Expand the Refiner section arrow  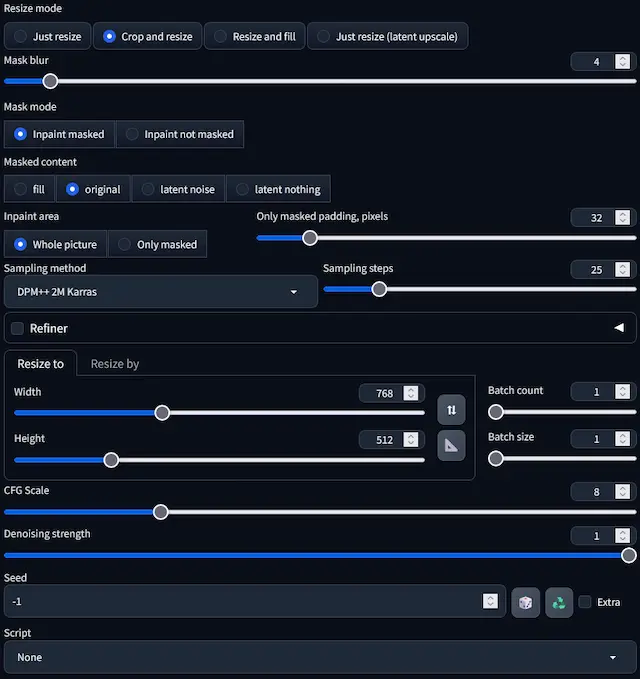[x=618, y=328]
